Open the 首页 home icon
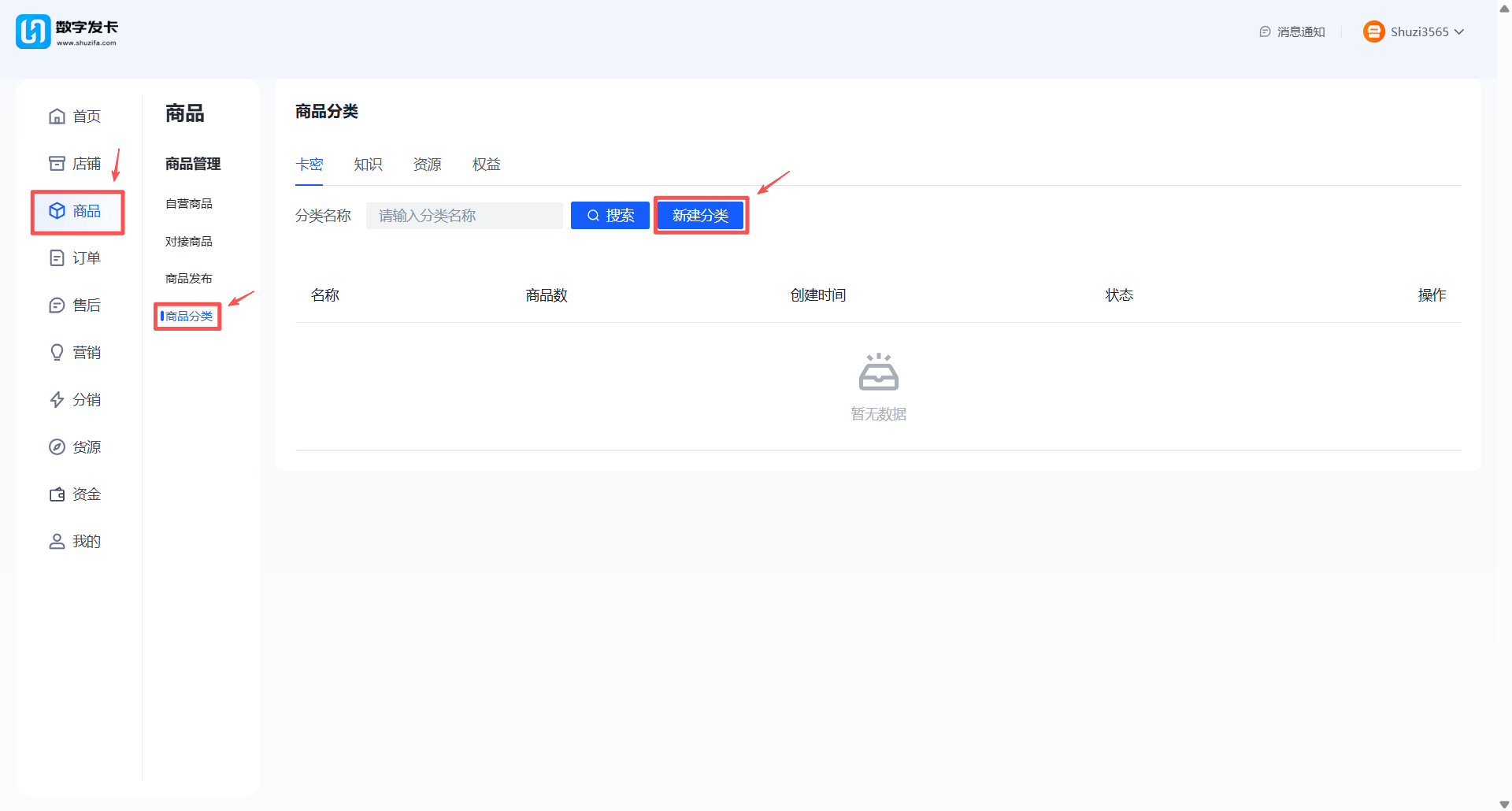Screen dimensions: 1512x811 [57, 117]
